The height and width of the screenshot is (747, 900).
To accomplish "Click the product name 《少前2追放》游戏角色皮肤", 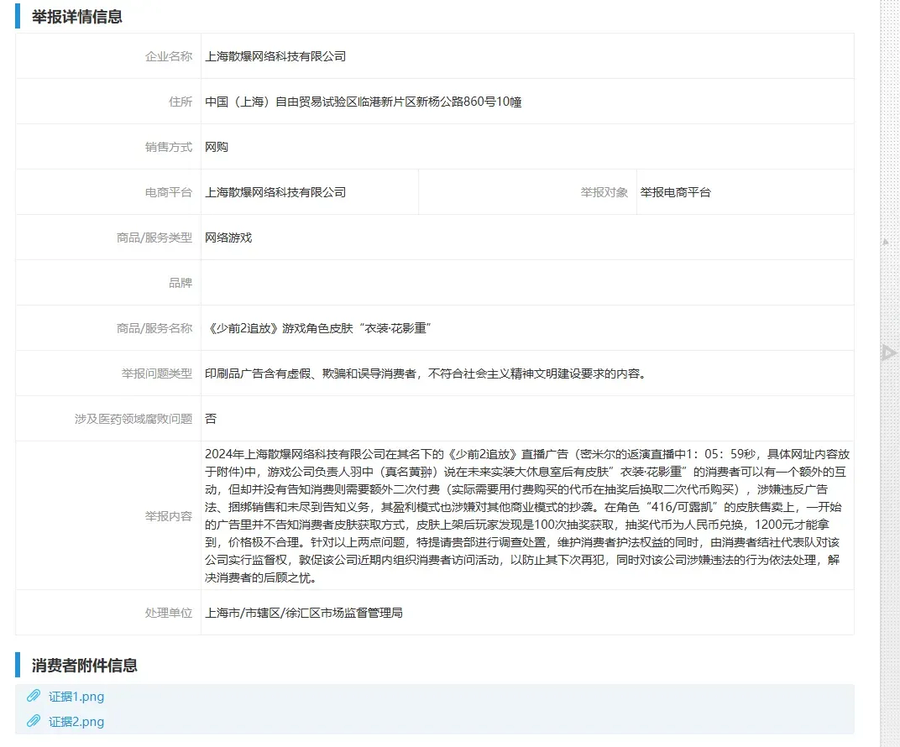I will 279,328.
